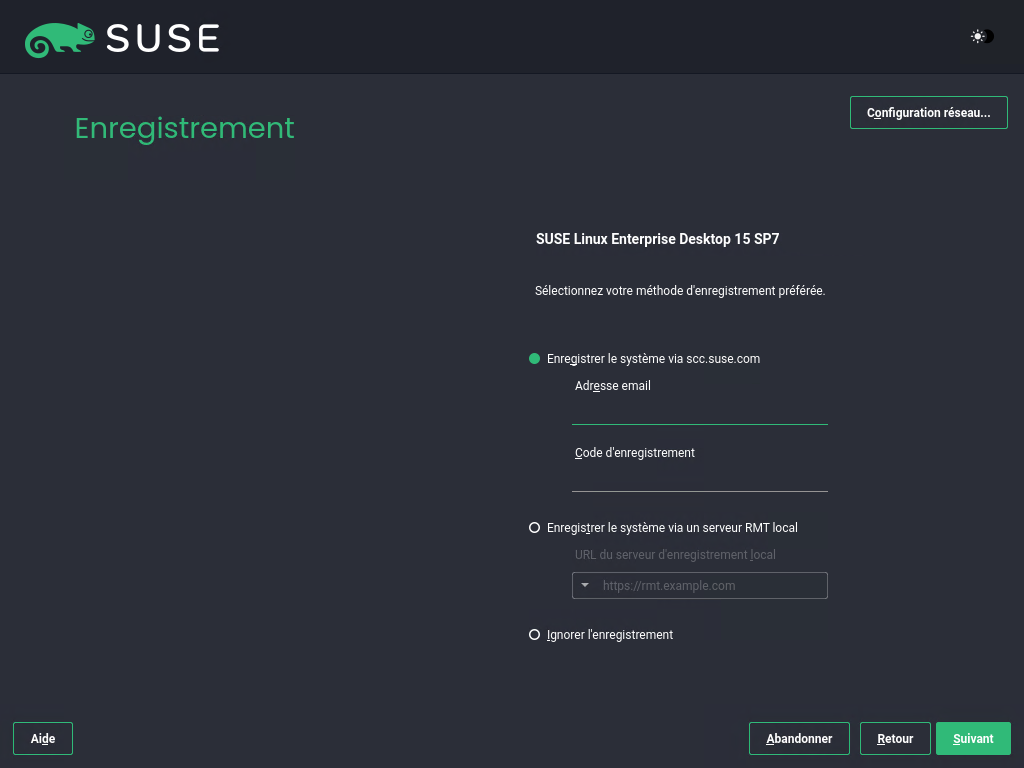Select register via scc.suse.com option
The width and height of the screenshot is (1024, 768).
tap(535, 359)
